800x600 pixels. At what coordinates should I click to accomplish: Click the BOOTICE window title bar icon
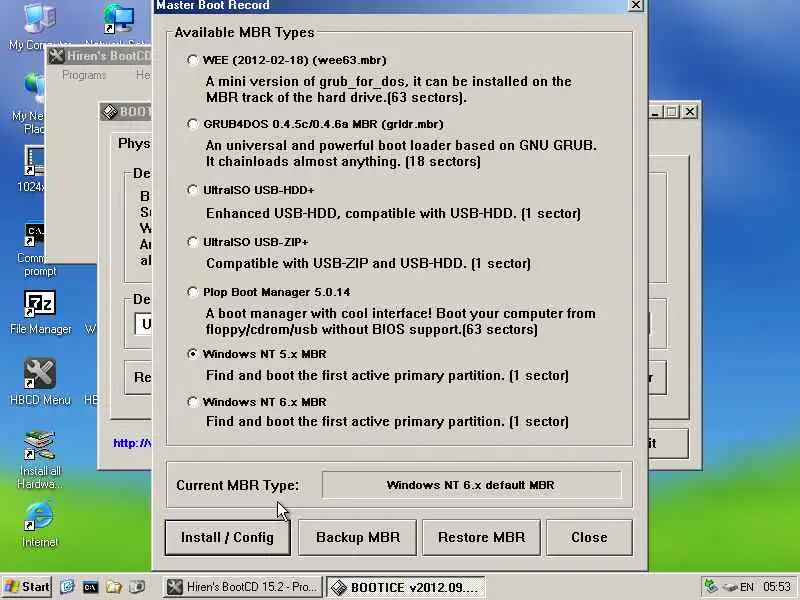tap(109, 112)
